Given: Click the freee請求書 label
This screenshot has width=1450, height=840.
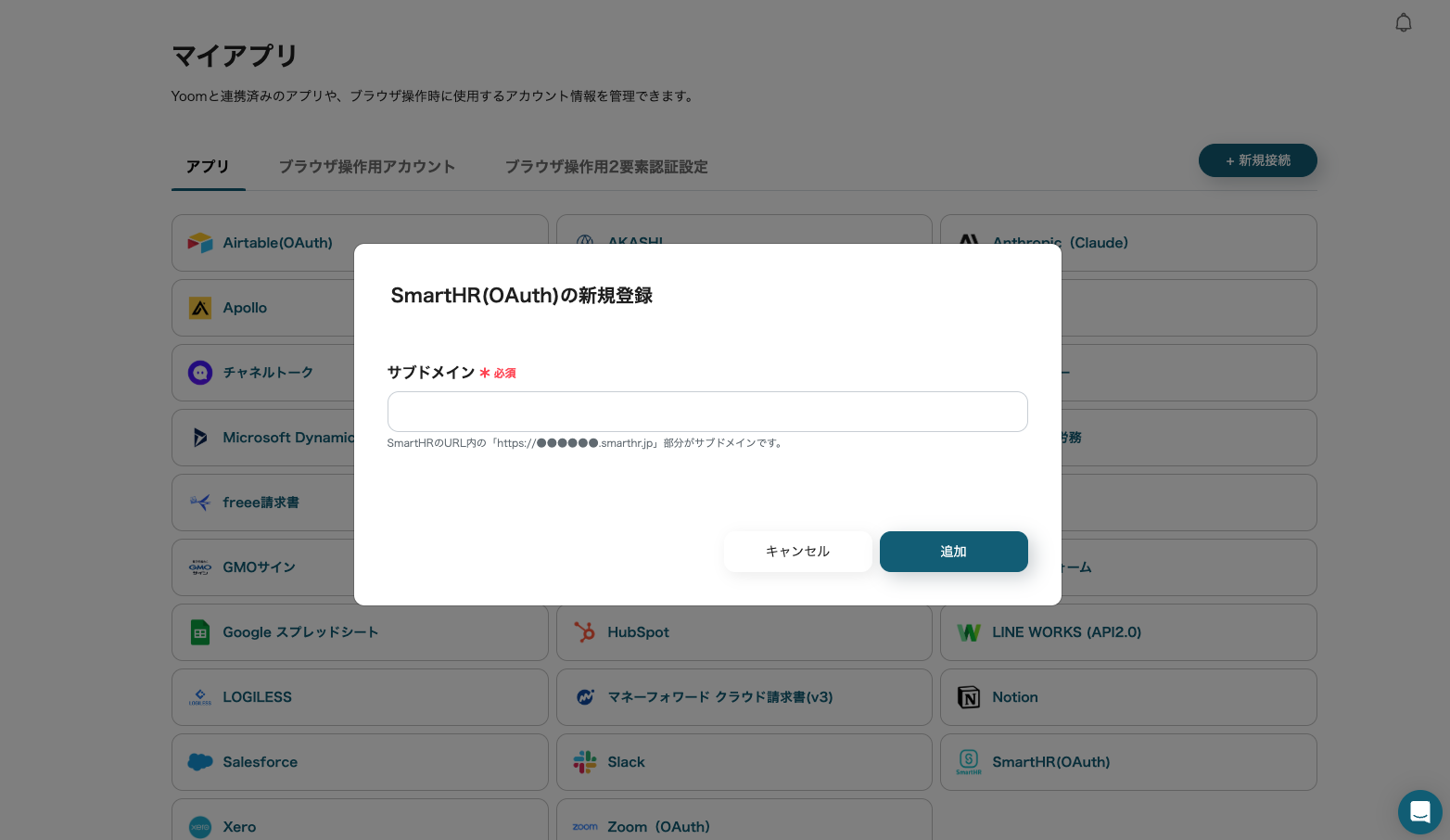Looking at the screenshot, I should [x=261, y=503].
